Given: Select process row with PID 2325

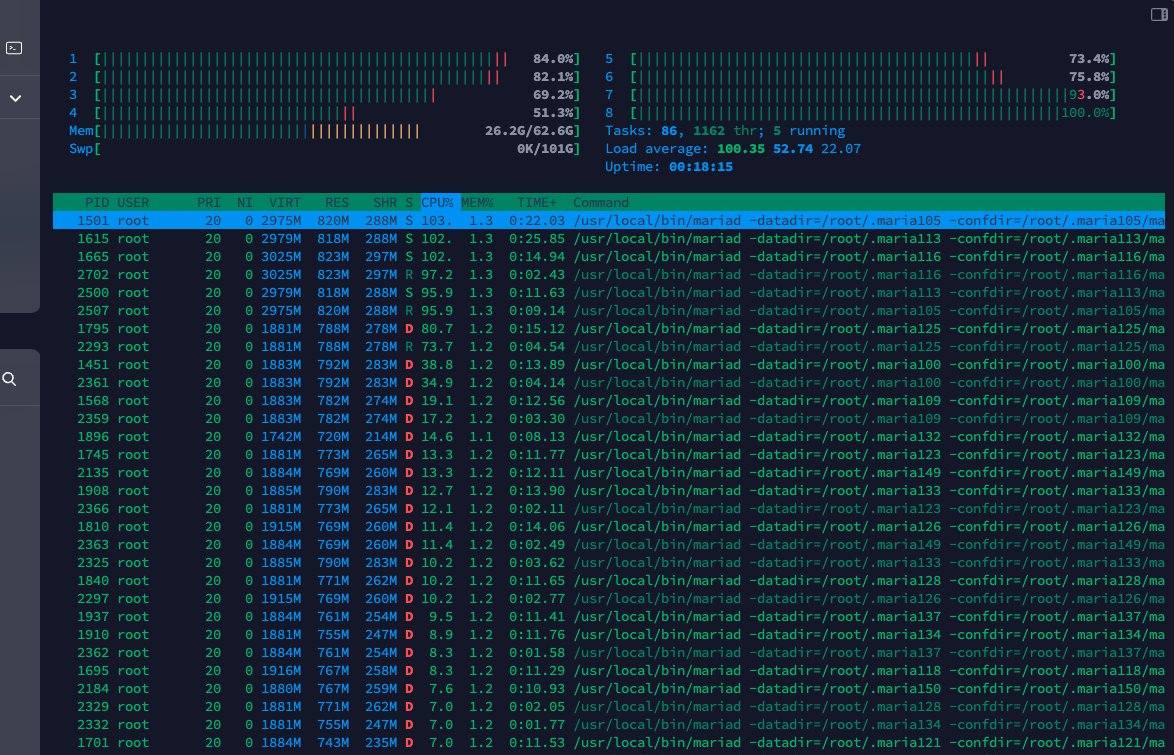Looking at the screenshot, I should pos(609,562).
